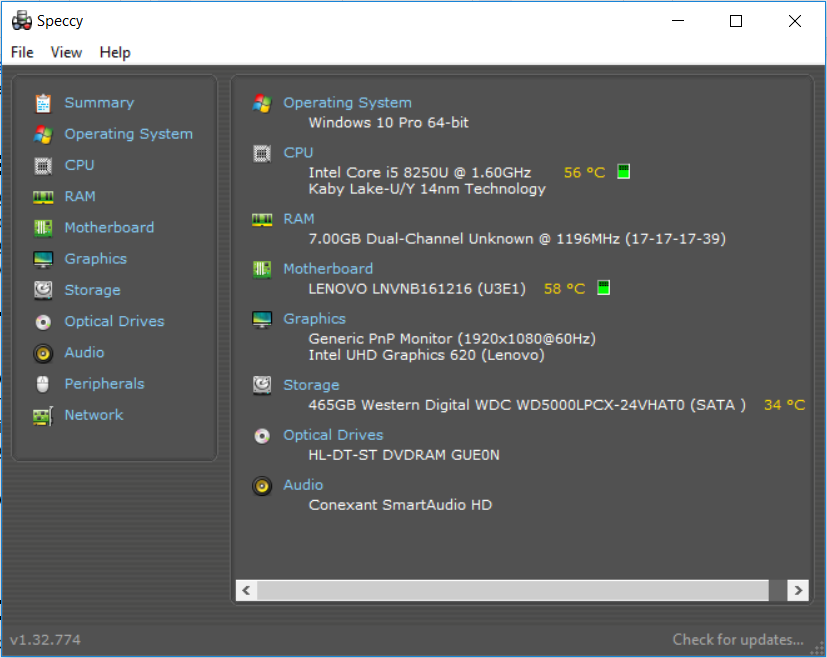The width and height of the screenshot is (827, 658).
Task: Click the Motherboard icon in sidebar
Action: [x=43, y=228]
